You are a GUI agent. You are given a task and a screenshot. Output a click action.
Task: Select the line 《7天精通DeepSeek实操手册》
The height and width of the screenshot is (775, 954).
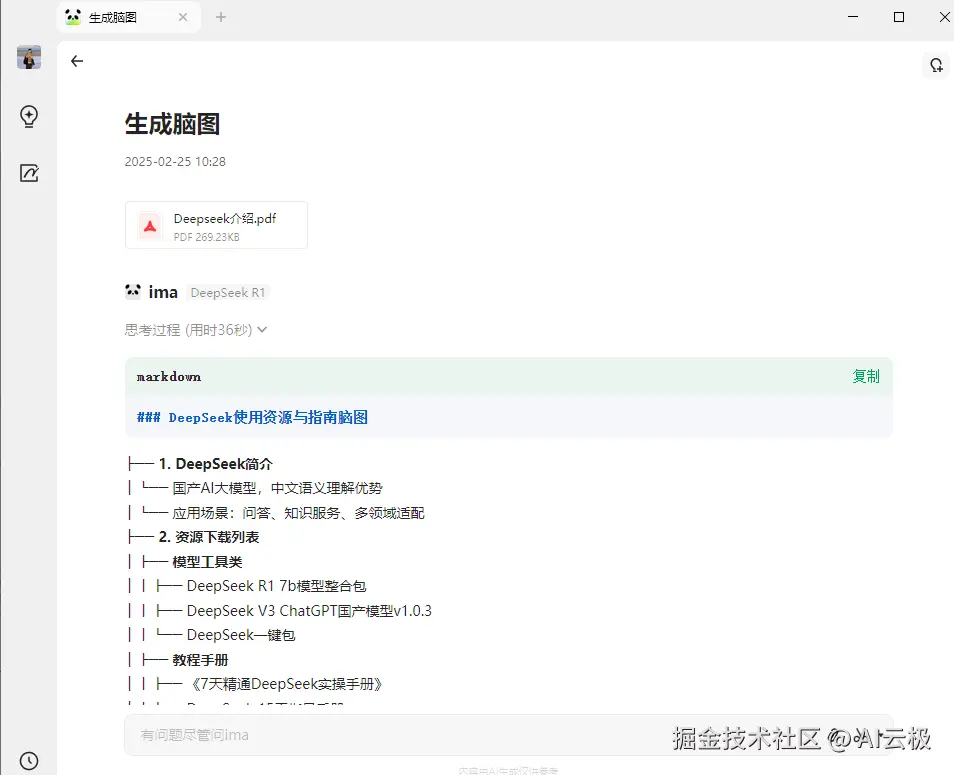click(x=286, y=684)
